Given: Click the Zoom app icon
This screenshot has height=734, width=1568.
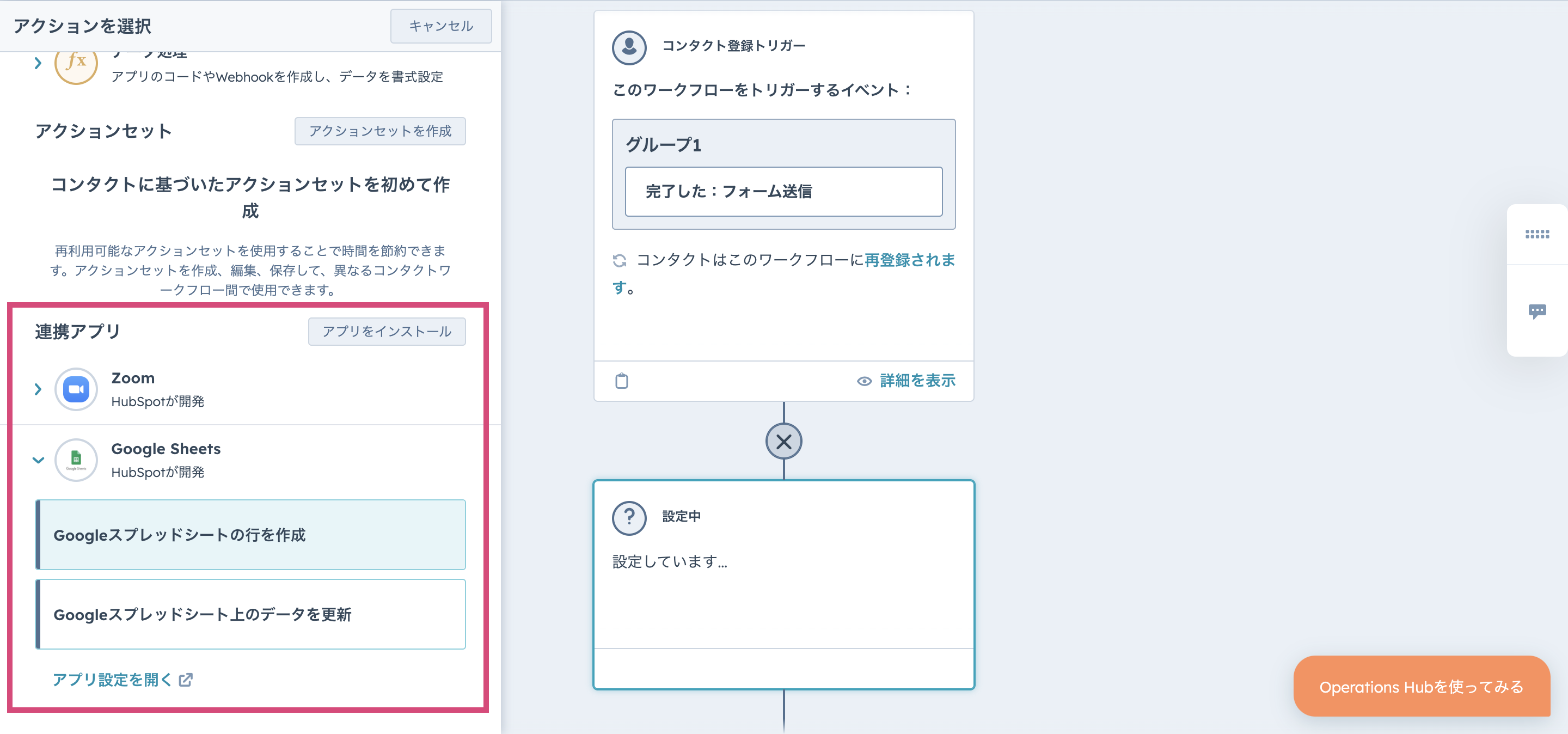Looking at the screenshot, I should click(x=76, y=389).
